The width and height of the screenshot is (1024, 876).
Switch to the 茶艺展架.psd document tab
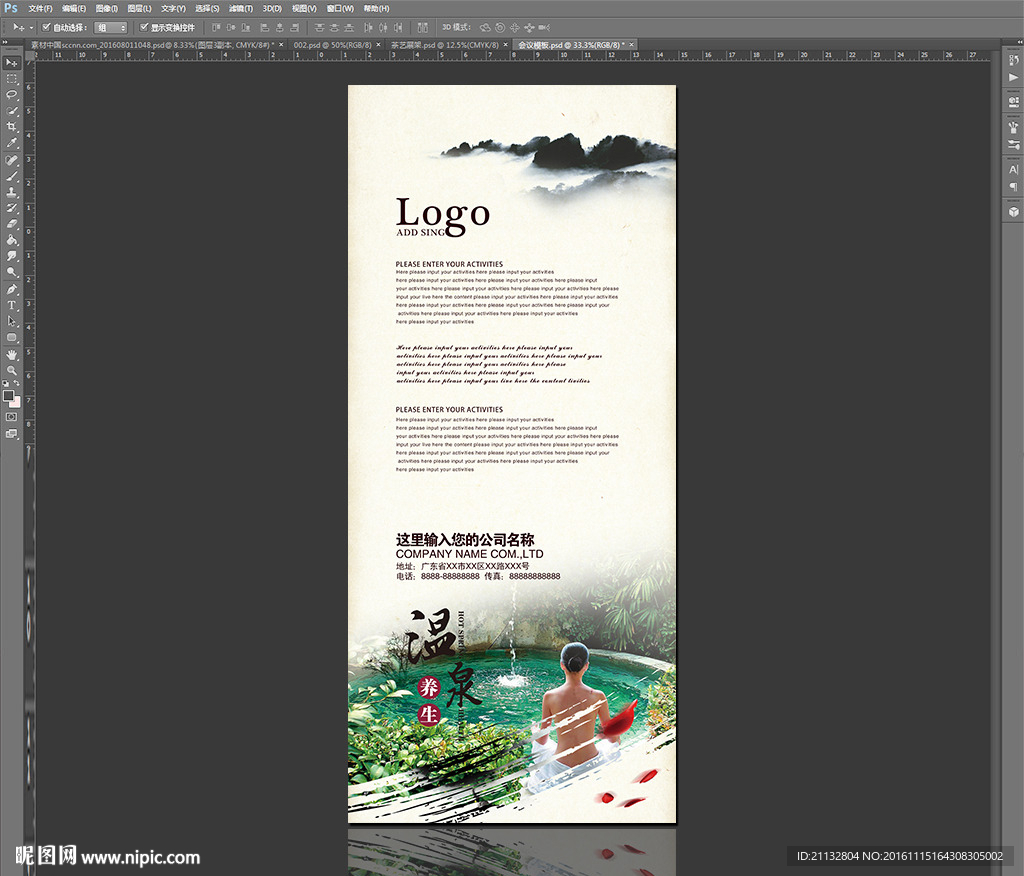pos(445,45)
